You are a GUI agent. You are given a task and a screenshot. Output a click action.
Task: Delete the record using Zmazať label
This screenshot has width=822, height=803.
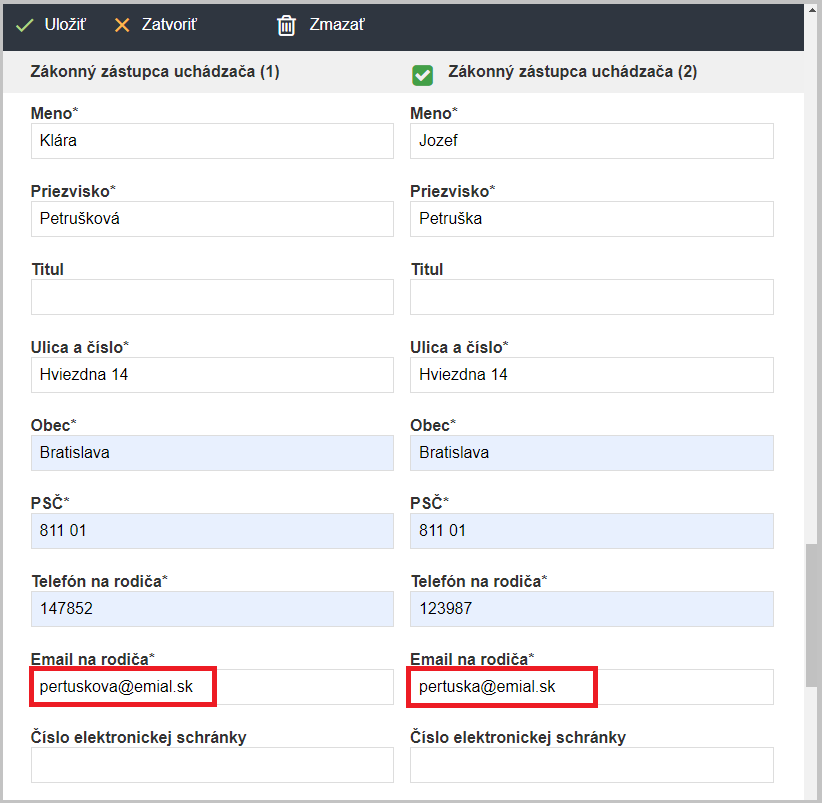click(337, 25)
